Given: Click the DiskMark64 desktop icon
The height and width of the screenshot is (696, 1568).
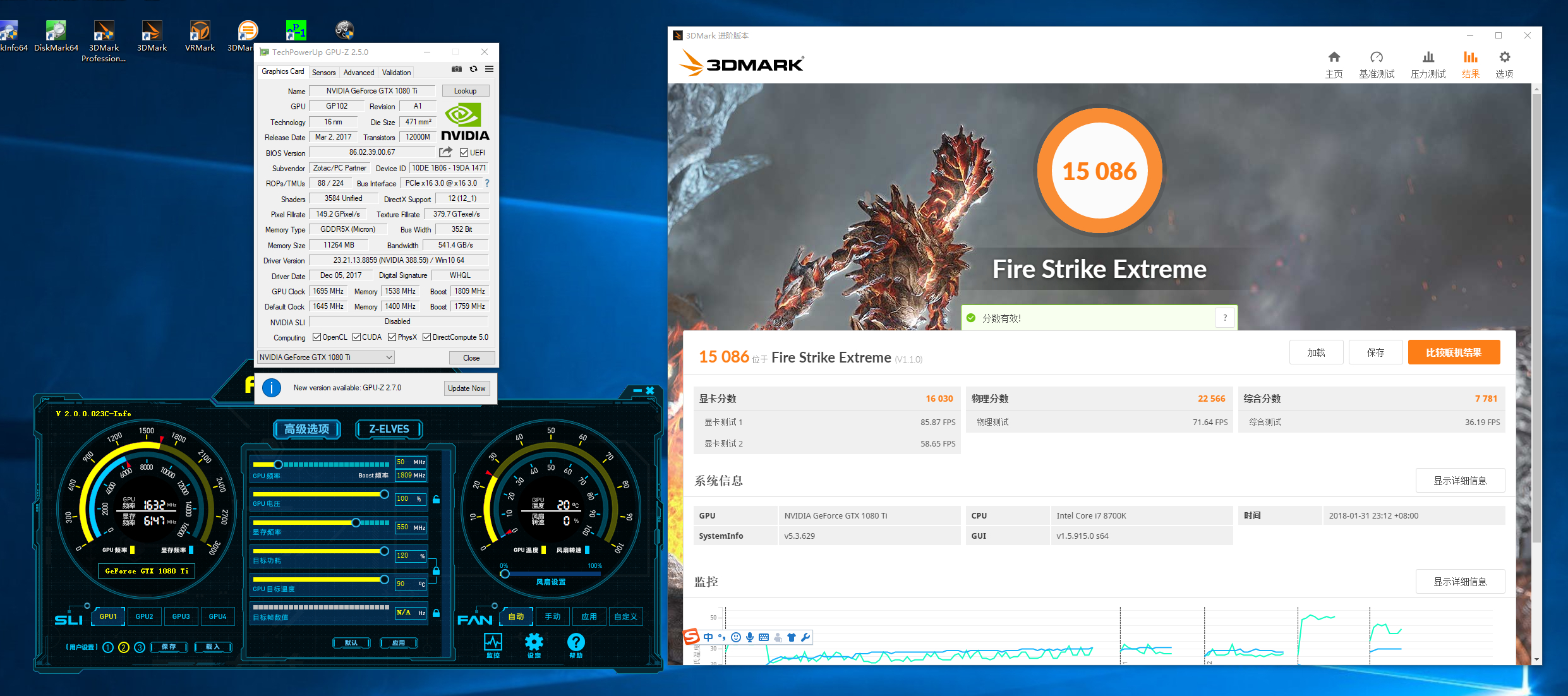Looking at the screenshot, I should coord(56,37).
